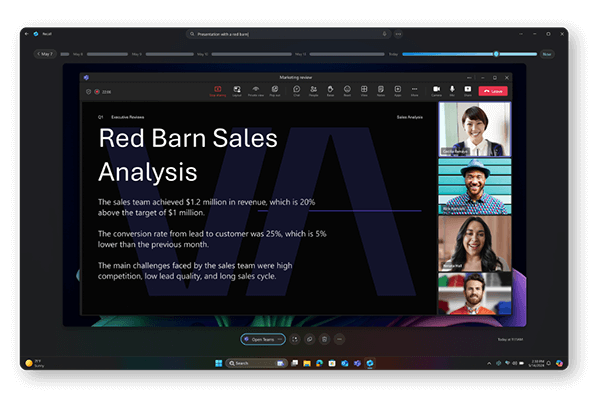
Task: Click the May 7 back navigation button
Action: [x=45, y=54]
